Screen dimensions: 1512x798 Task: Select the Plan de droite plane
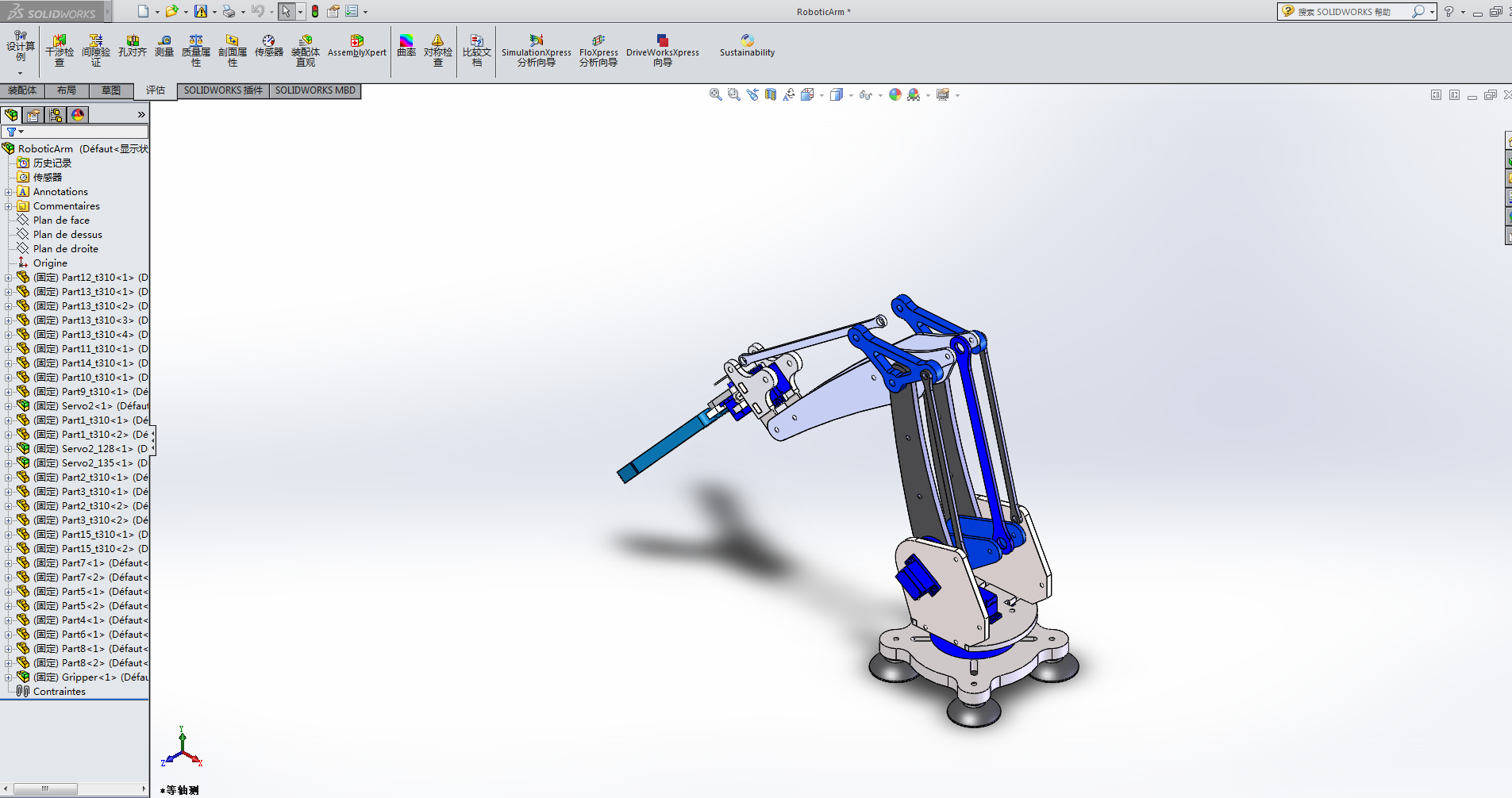pos(66,249)
